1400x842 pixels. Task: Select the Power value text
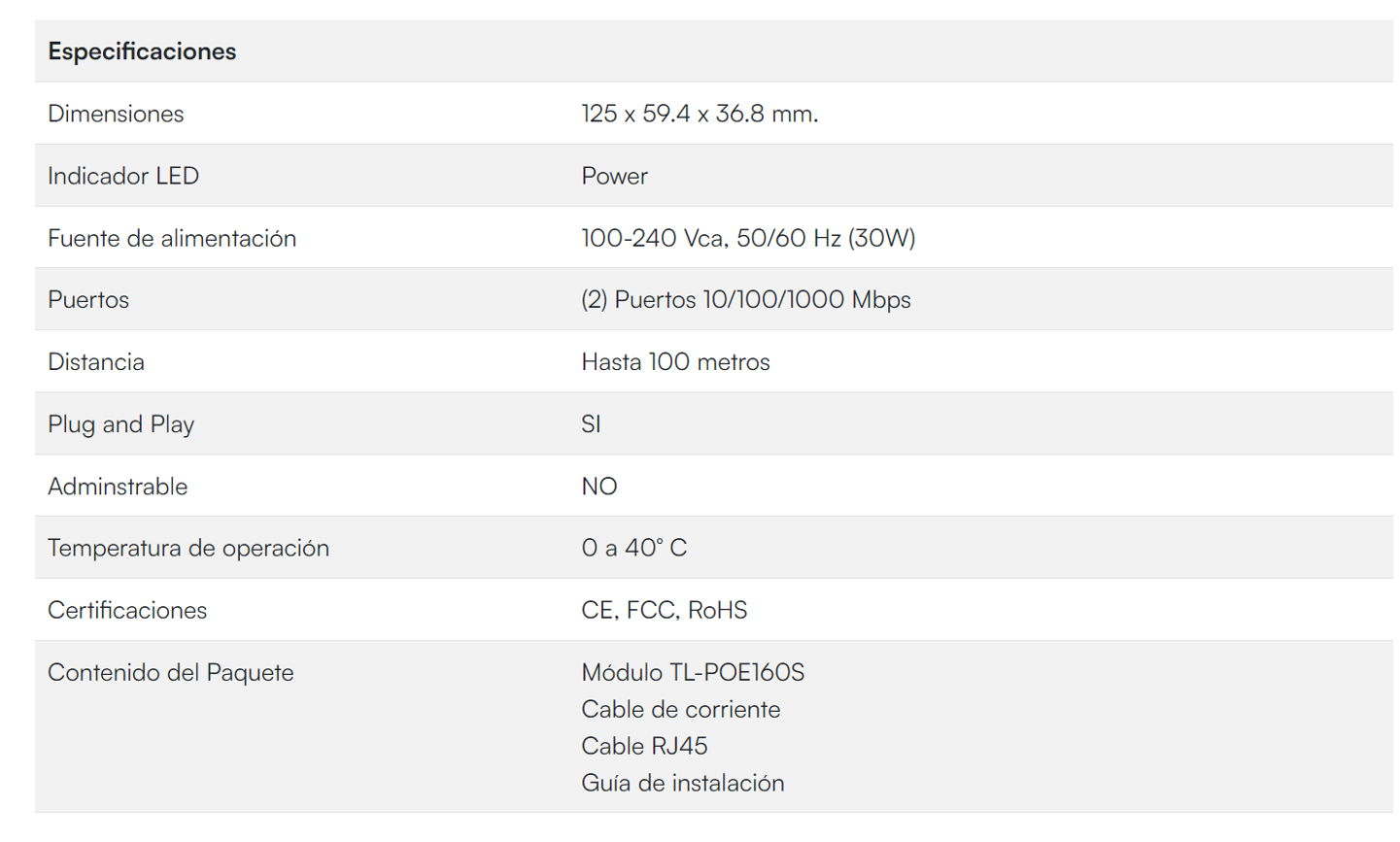(x=614, y=176)
